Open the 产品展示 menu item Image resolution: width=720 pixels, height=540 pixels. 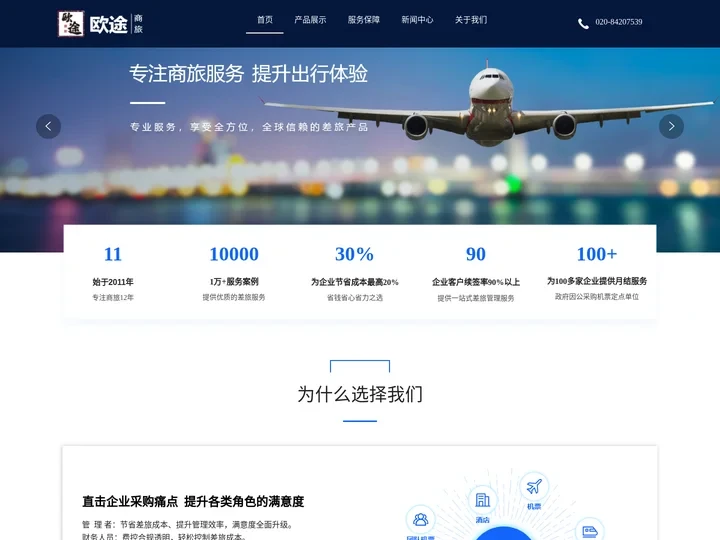pos(310,20)
